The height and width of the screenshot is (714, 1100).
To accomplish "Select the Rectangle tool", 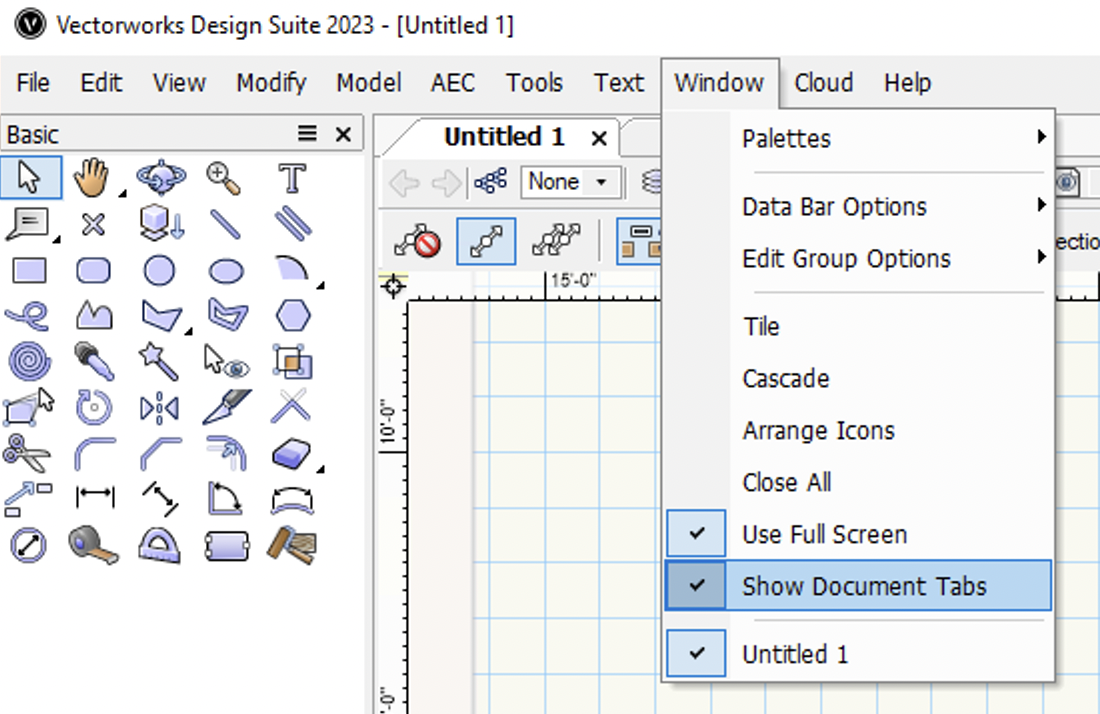I will click(x=30, y=272).
